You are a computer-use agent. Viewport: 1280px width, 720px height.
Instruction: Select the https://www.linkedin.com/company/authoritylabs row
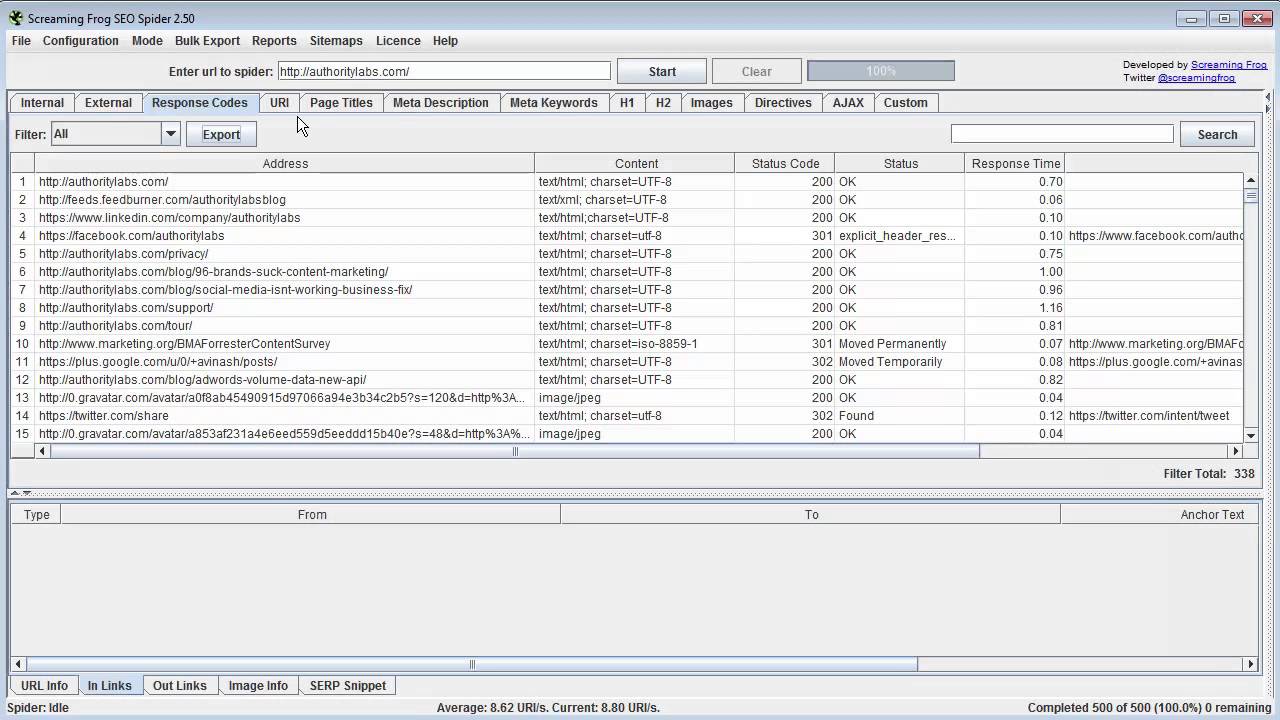pos(627,218)
